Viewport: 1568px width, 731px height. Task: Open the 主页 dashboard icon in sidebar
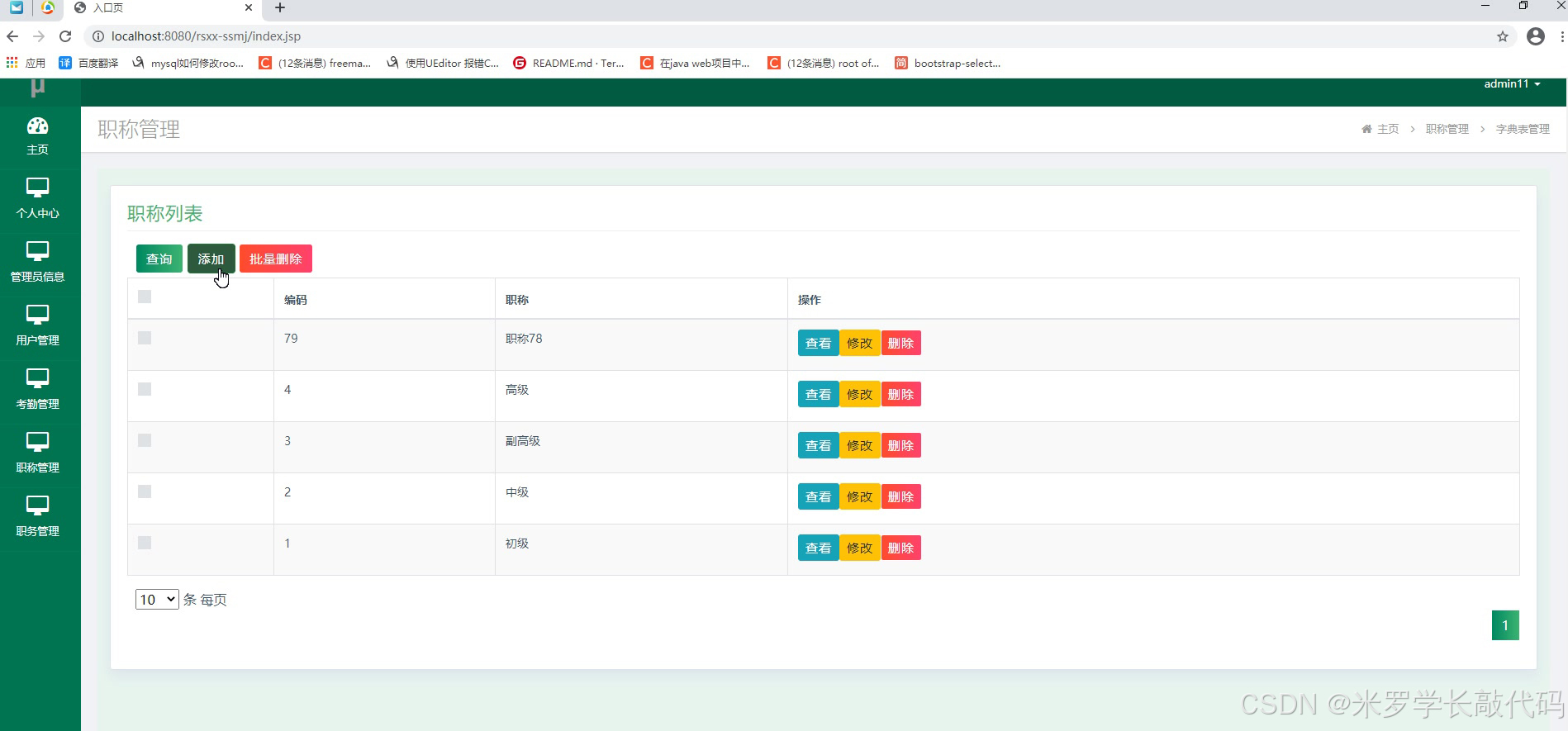37,126
